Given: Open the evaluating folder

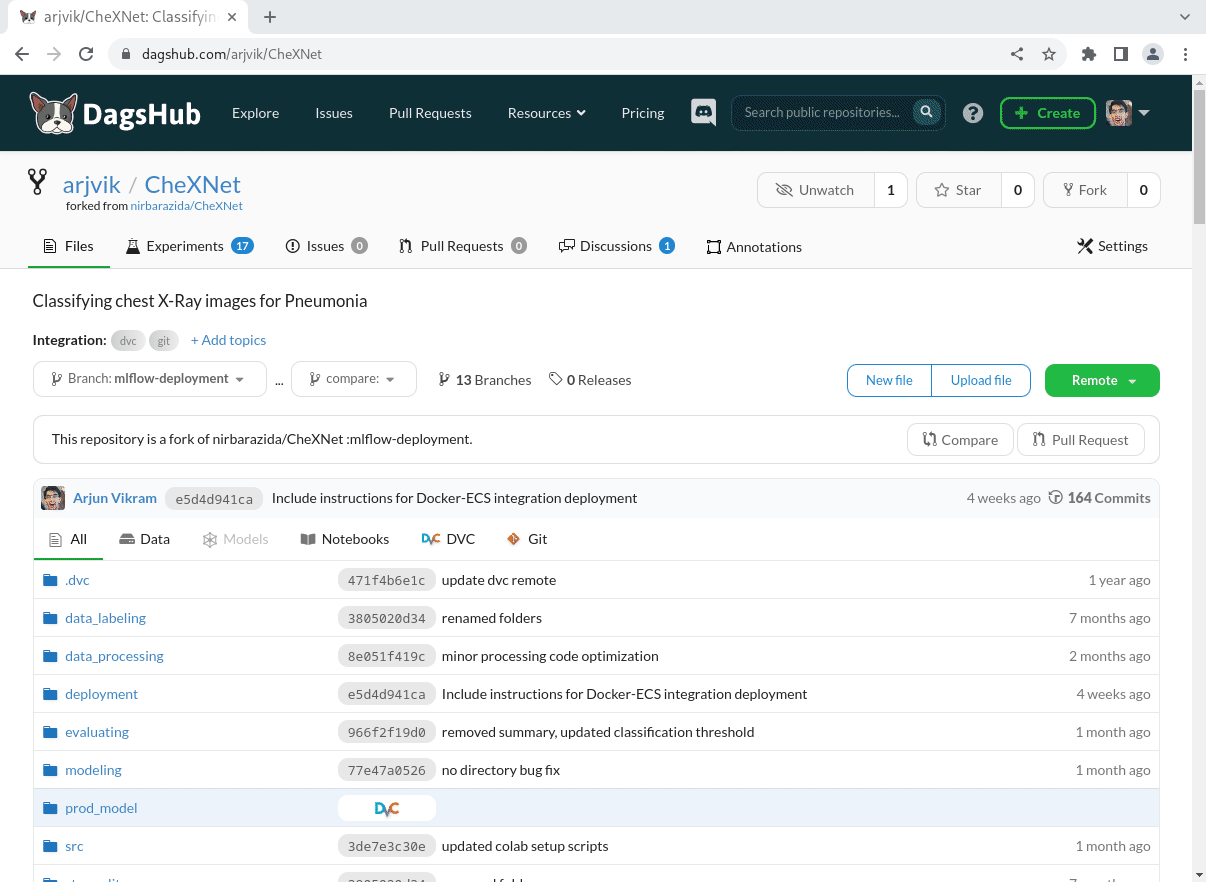Looking at the screenshot, I should [97, 732].
